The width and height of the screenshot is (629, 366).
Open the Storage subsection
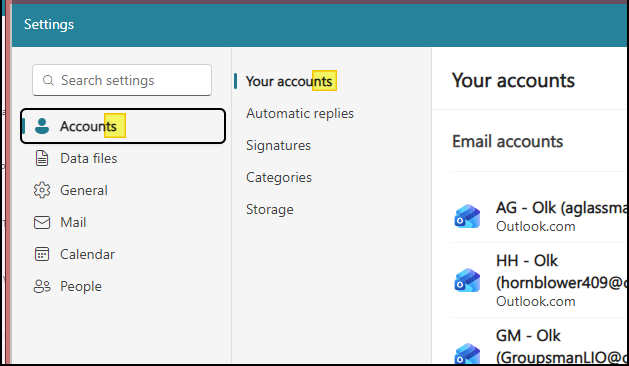(270, 209)
